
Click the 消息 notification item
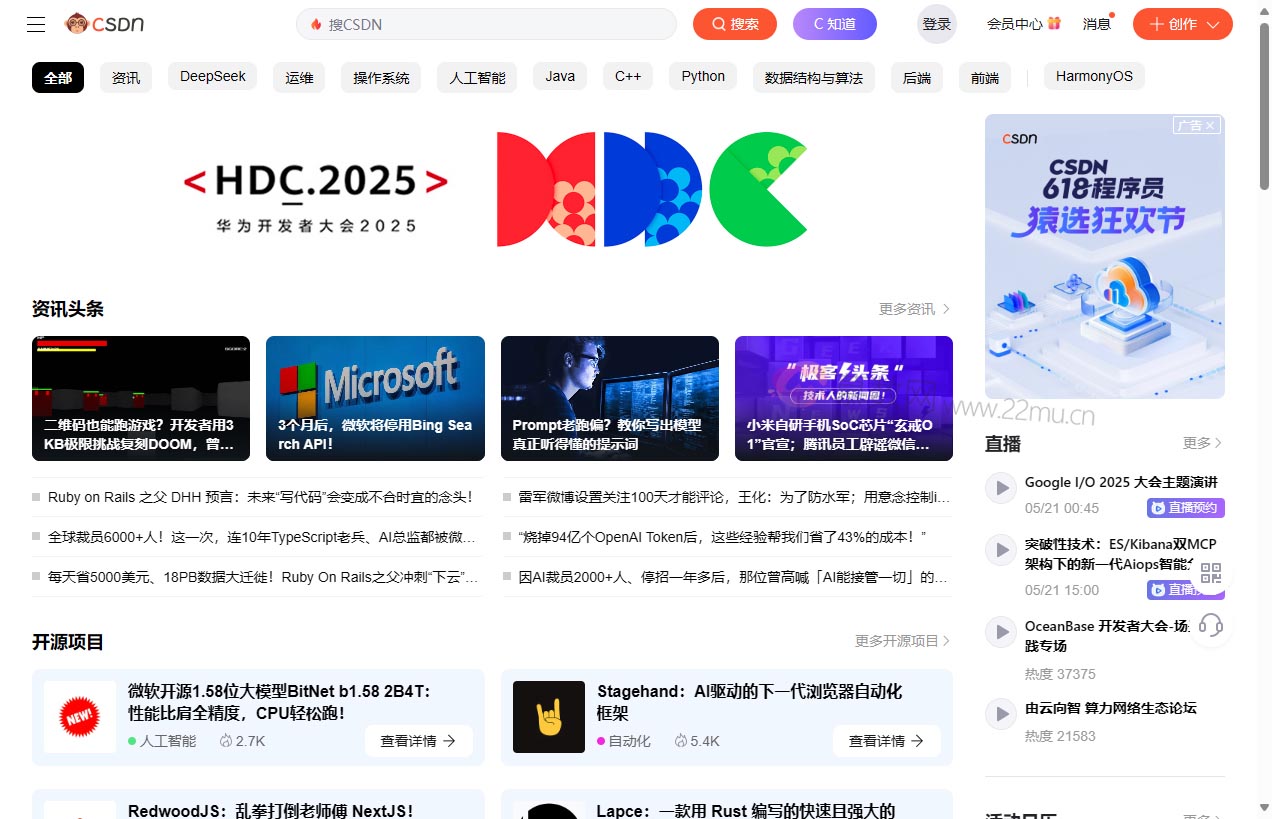(1097, 24)
